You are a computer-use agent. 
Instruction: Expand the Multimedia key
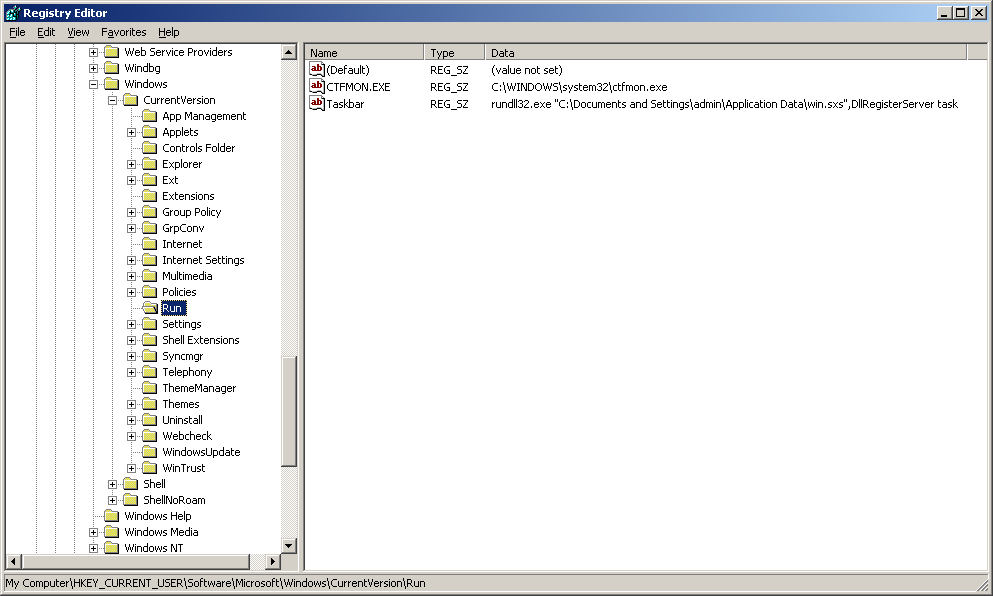coord(131,276)
